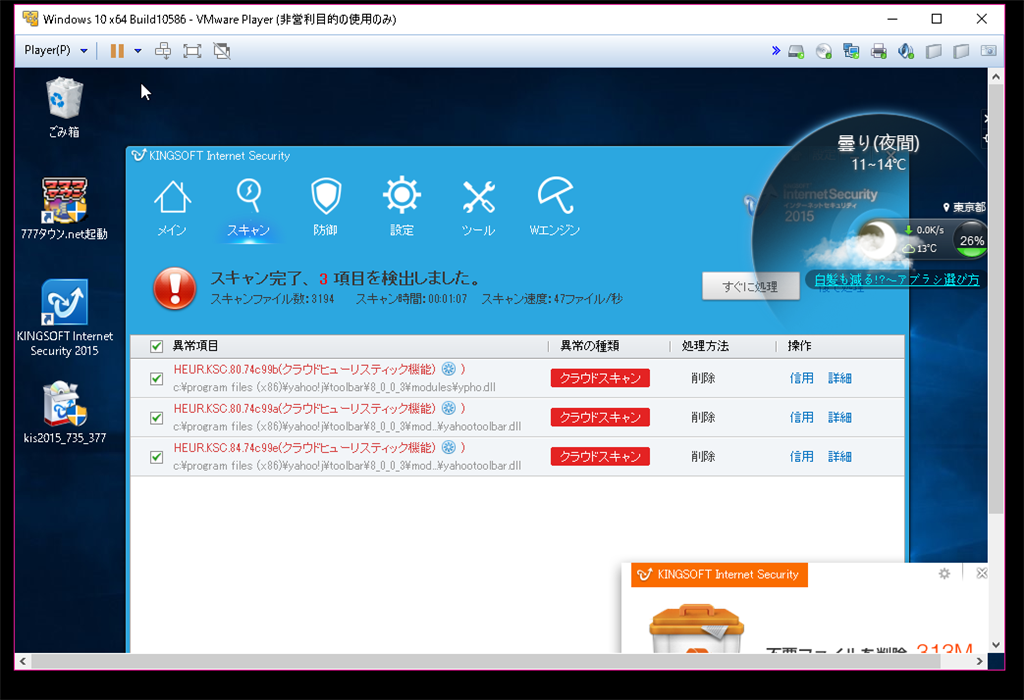This screenshot has width=1024, height=700.
Task: Uncheck the HEUR.KSC.80.74c99b item checkbox
Action: (156, 378)
